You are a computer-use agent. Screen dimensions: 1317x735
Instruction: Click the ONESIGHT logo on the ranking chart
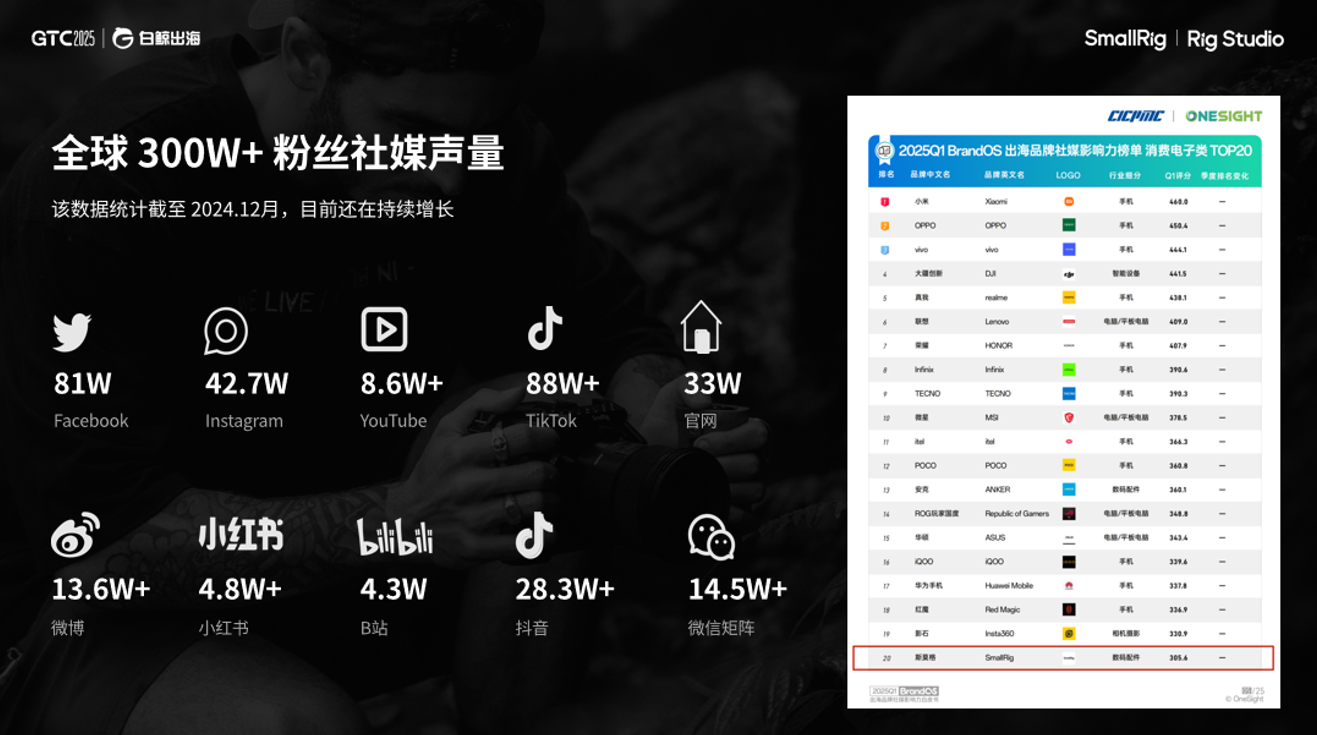coord(1223,116)
